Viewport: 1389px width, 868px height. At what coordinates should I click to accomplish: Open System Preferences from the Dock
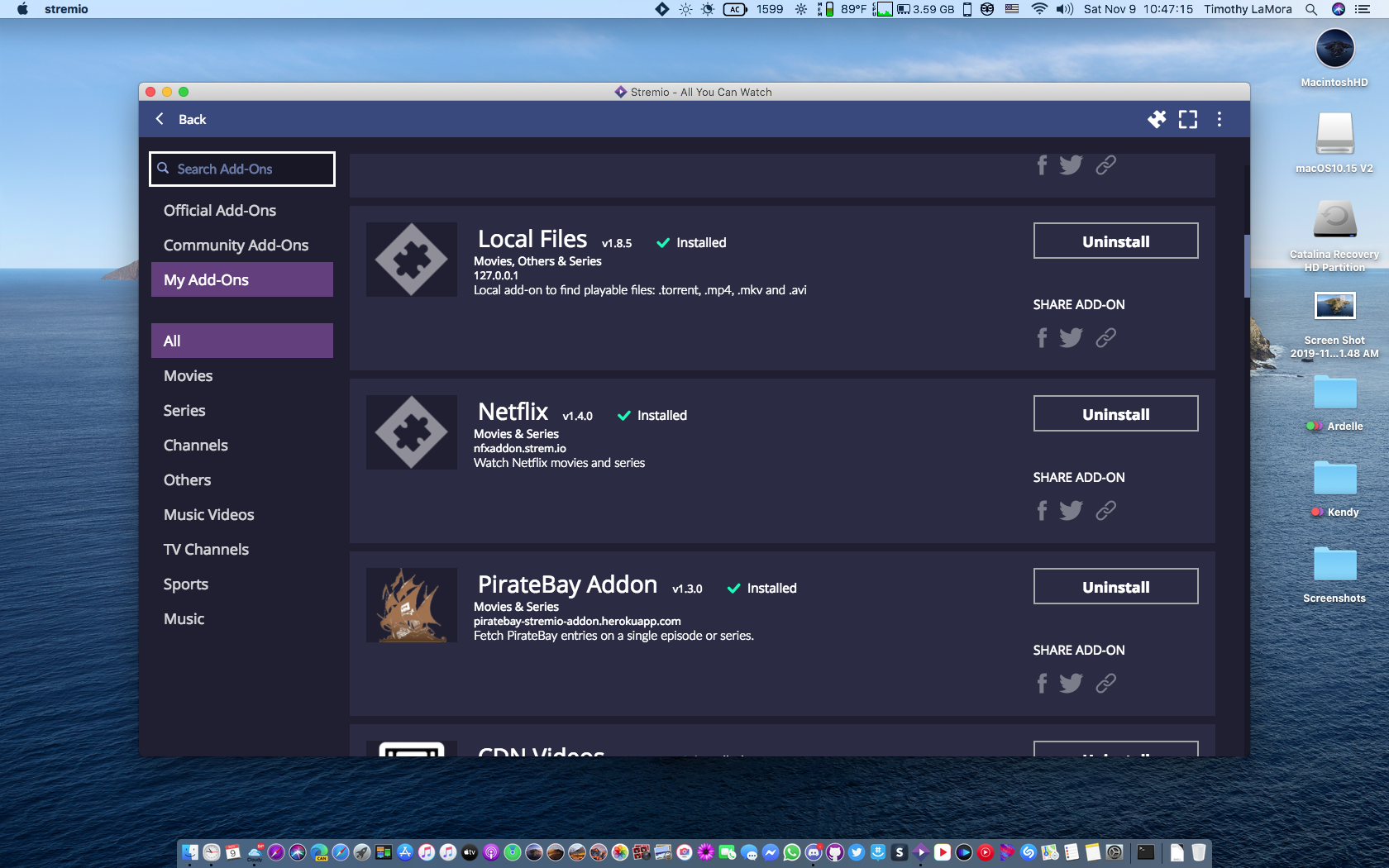tap(1115, 852)
